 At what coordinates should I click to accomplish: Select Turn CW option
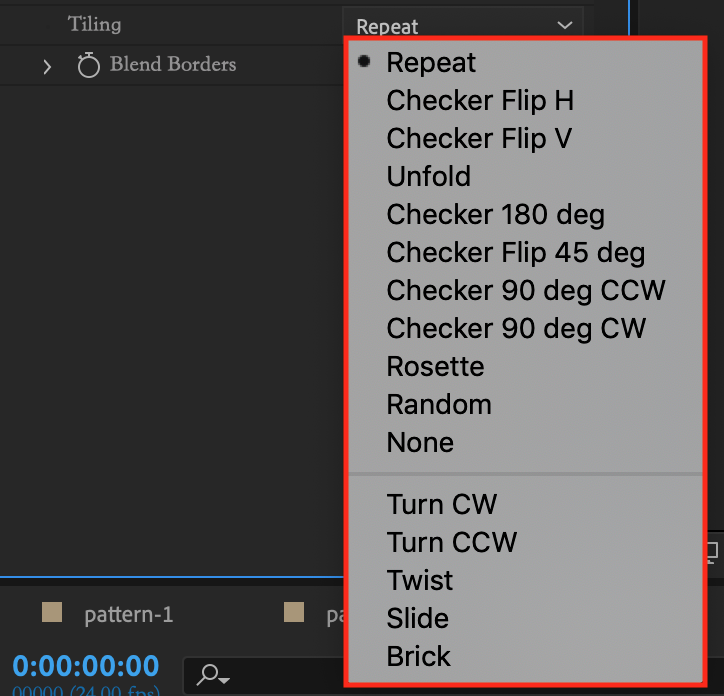pyautogui.click(x=441, y=505)
